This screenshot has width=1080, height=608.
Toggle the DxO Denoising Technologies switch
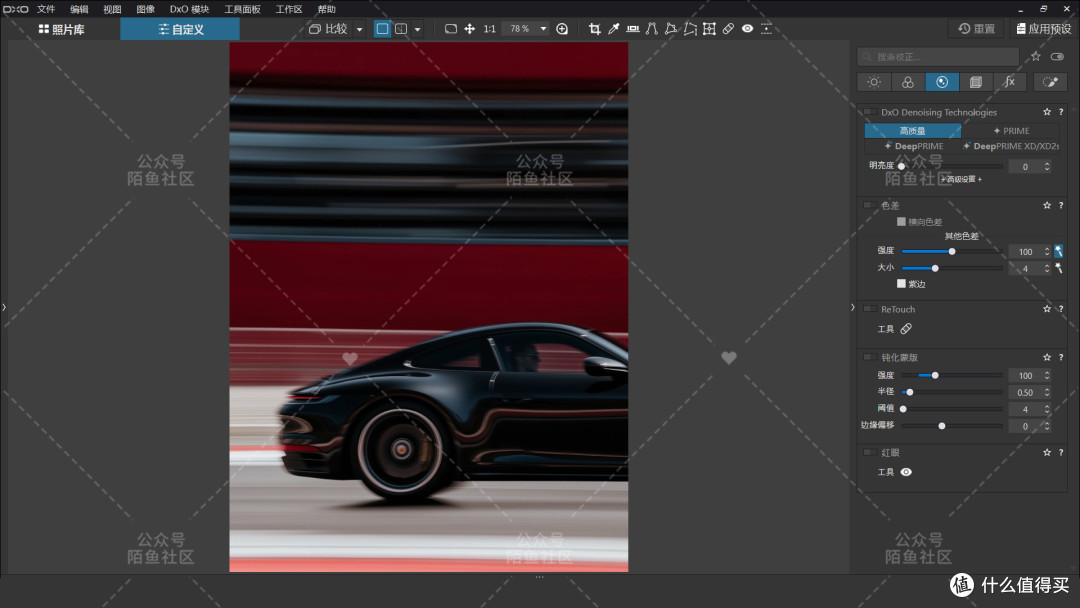tap(871, 112)
